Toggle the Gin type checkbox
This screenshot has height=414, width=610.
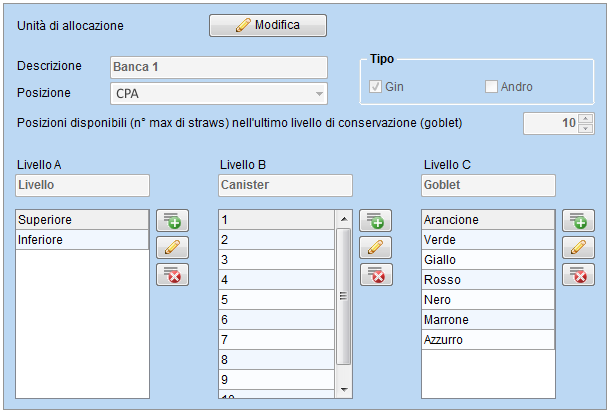(x=375, y=86)
